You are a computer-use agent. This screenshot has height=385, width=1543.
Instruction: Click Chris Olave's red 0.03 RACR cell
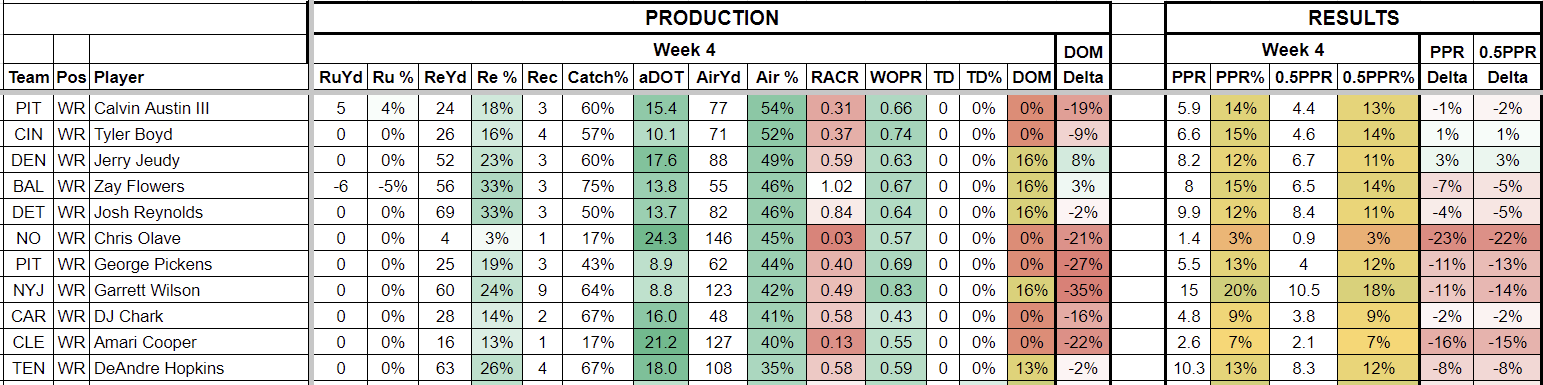click(836, 238)
